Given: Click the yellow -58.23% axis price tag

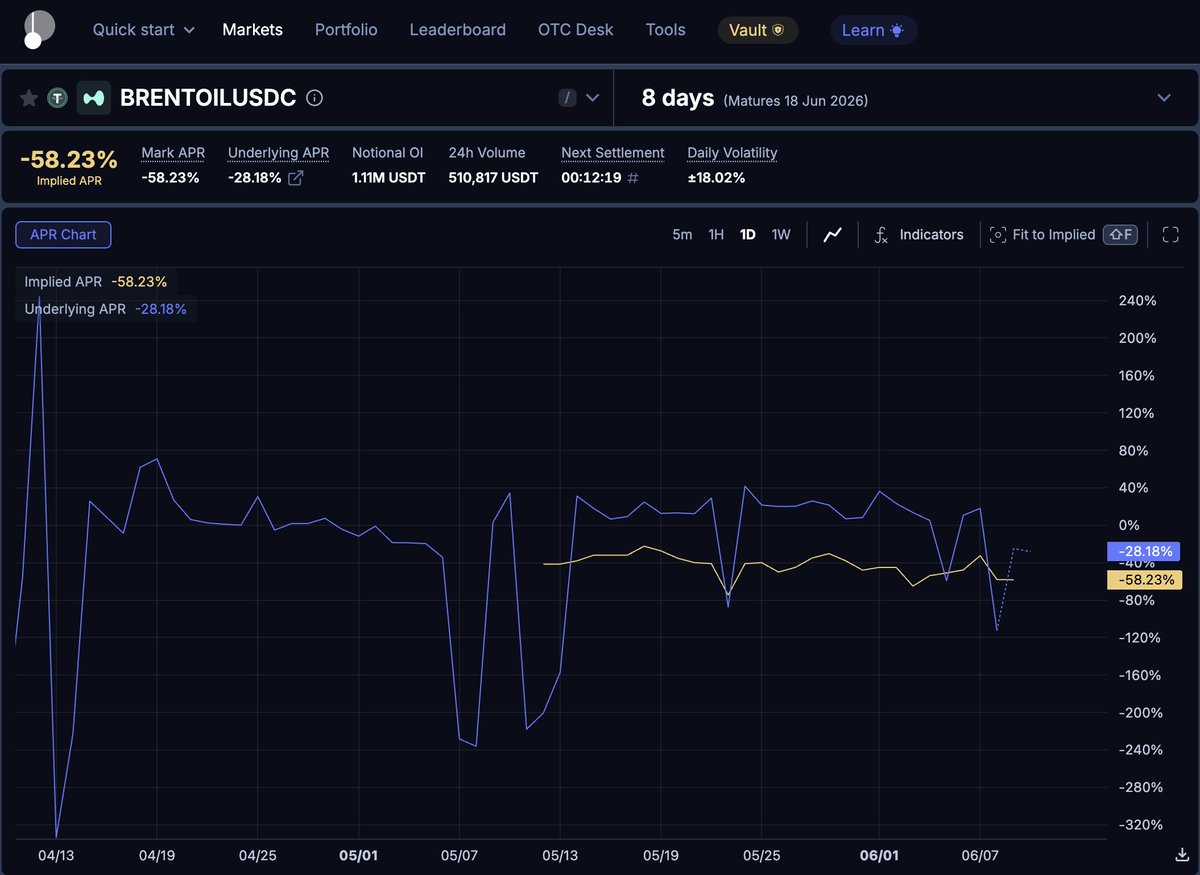Looking at the screenshot, I should pyautogui.click(x=1144, y=580).
